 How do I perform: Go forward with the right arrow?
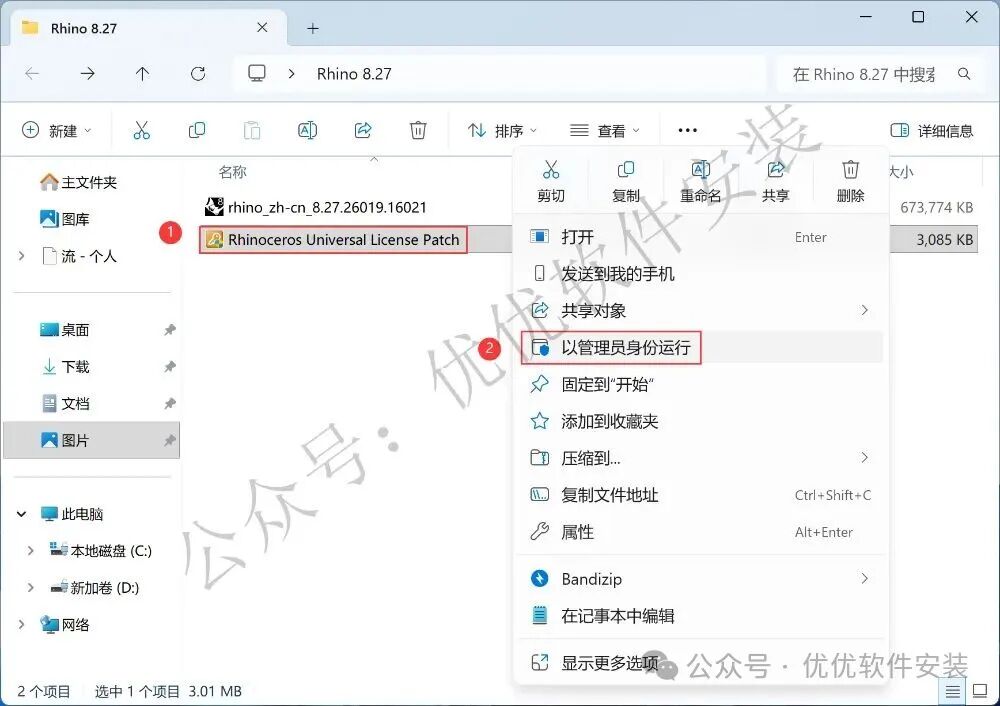(87, 74)
